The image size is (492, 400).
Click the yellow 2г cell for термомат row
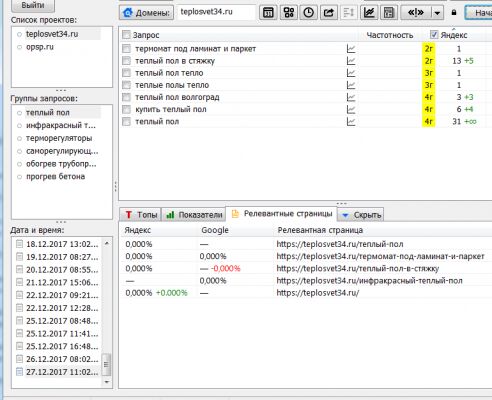(x=429, y=49)
